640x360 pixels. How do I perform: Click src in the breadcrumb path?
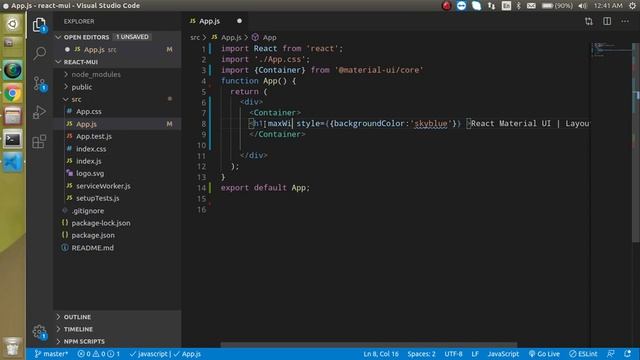coord(195,38)
